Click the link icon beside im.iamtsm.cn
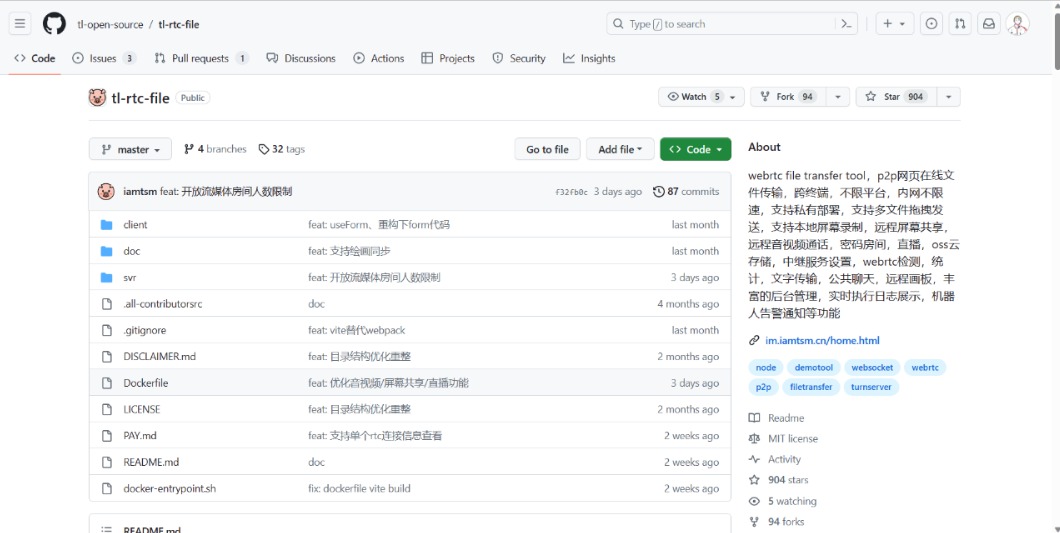 (x=754, y=340)
